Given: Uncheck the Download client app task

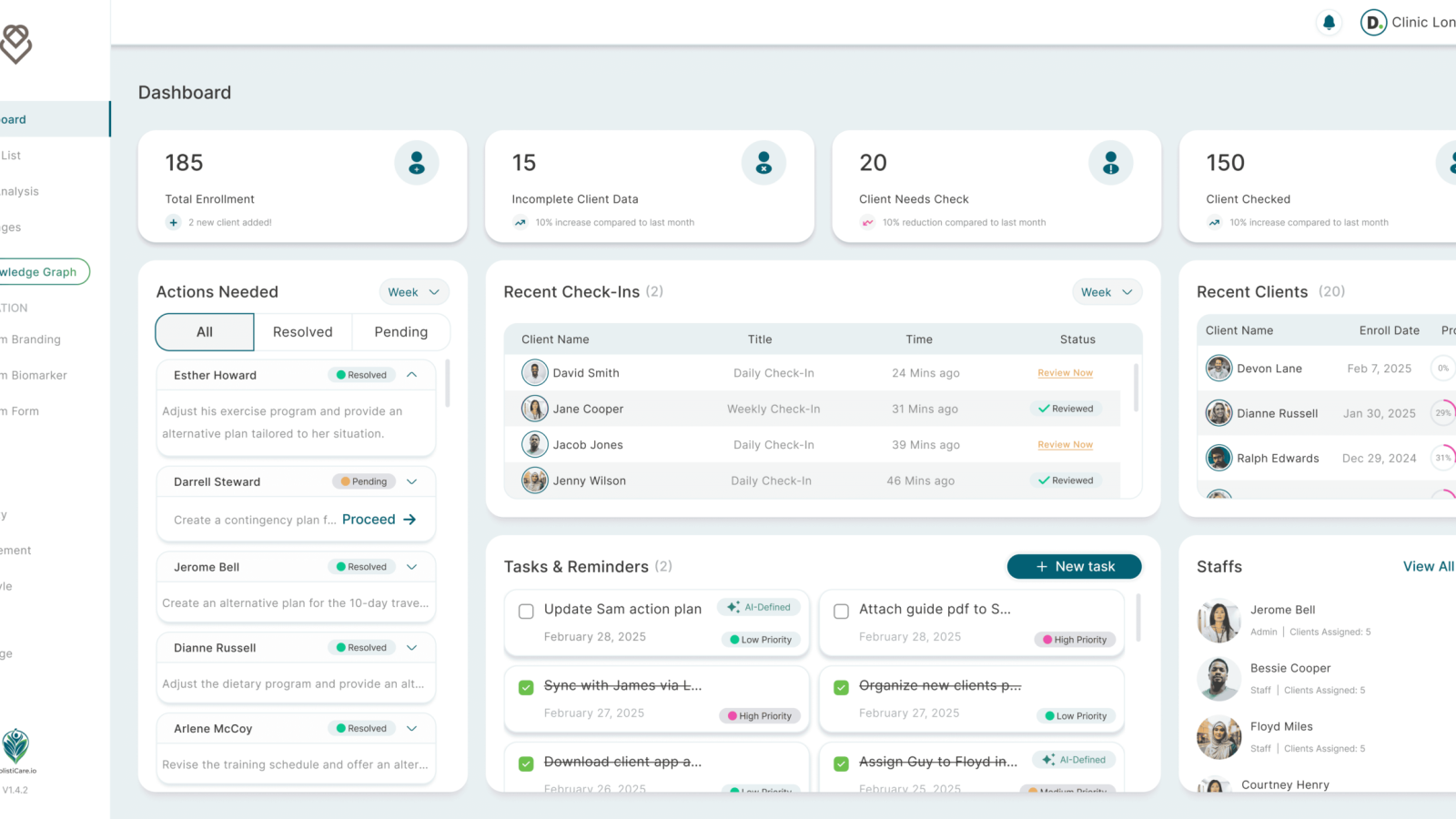Looking at the screenshot, I should (x=526, y=763).
